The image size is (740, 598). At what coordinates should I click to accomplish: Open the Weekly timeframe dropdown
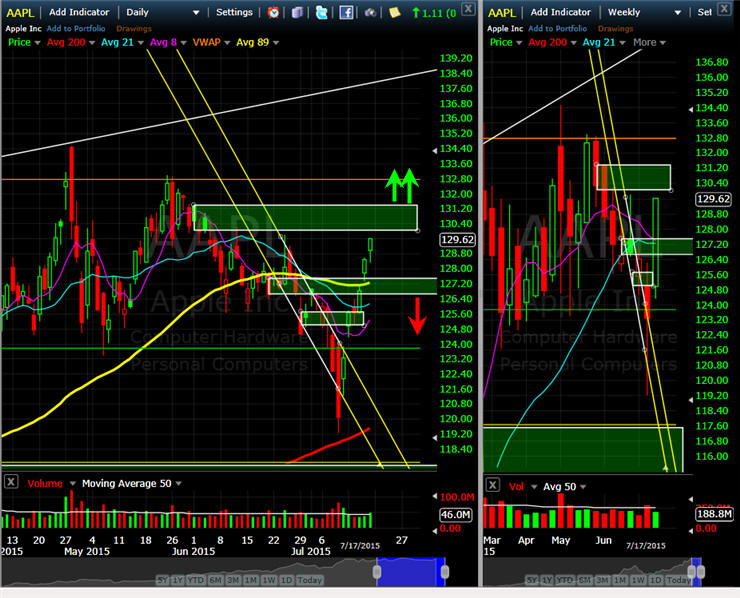pyautogui.click(x=678, y=13)
